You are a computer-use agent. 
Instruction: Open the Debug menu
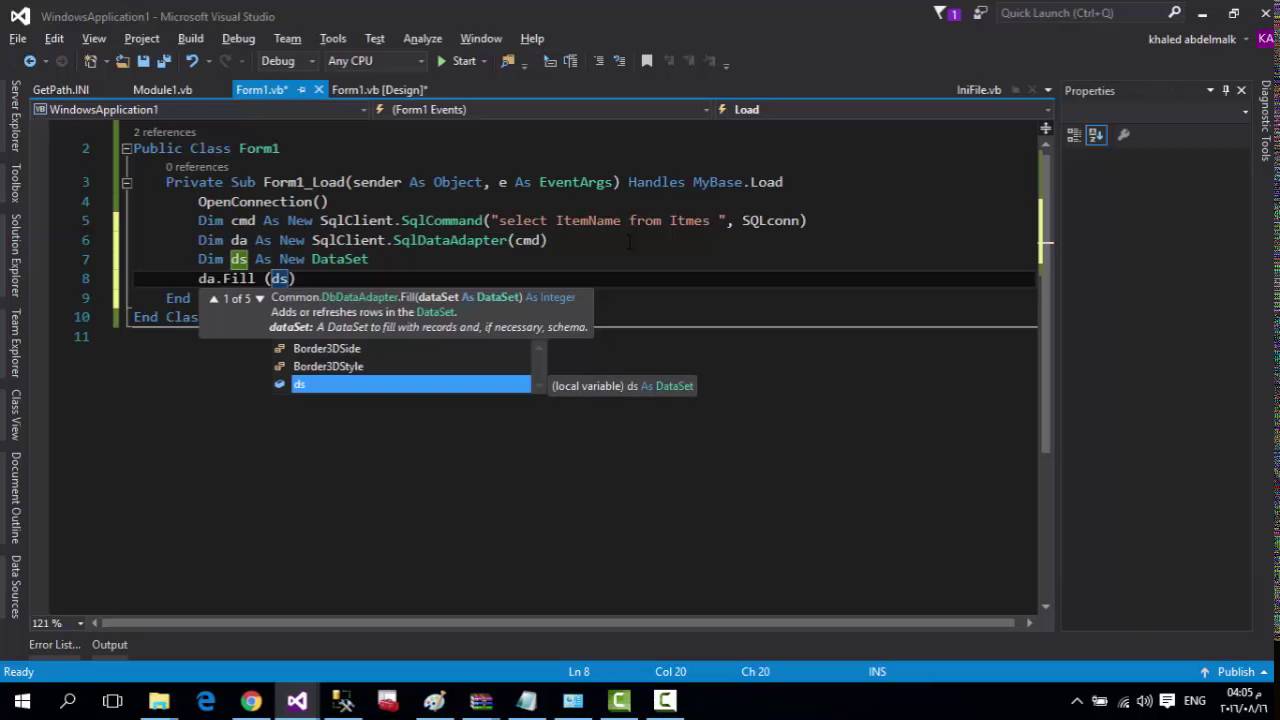point(238,38)
